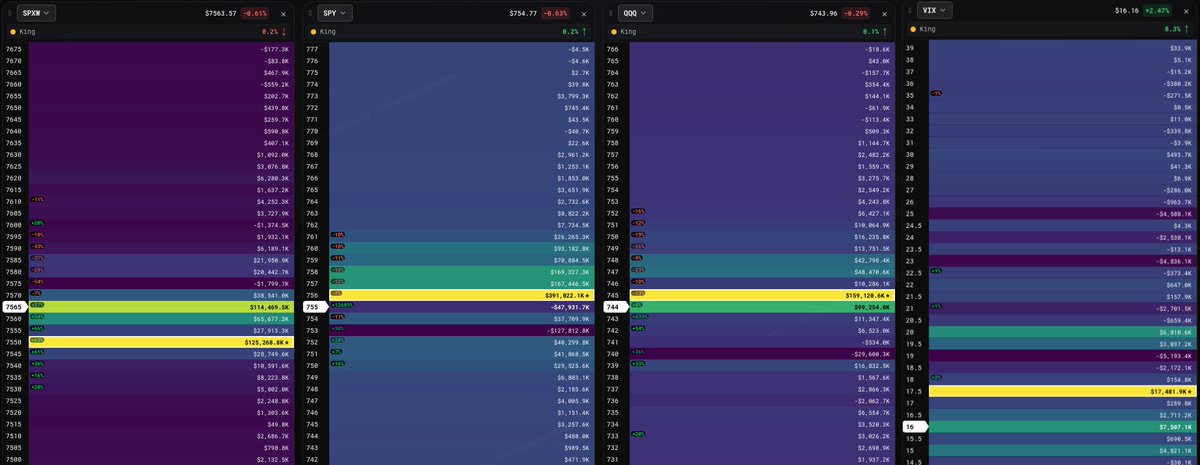Image resolution: width=1200 pixels, height=465 pixels.
Task: Close the SPXW panel
Action: 283,14
